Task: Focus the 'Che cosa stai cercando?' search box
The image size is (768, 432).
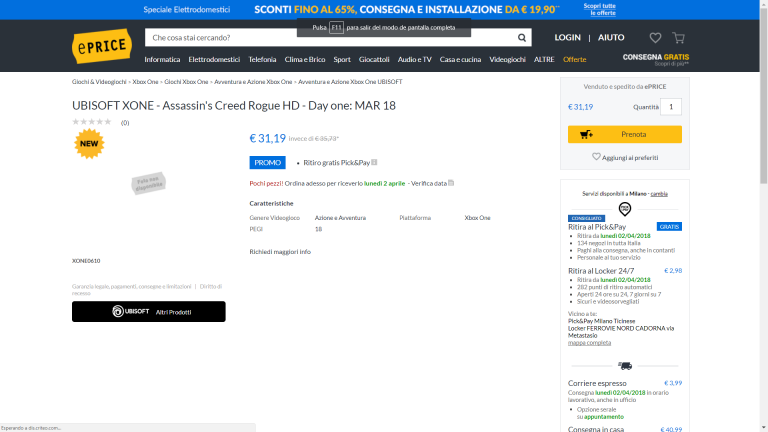Action: pyautogui.click(x=328, y=38)
